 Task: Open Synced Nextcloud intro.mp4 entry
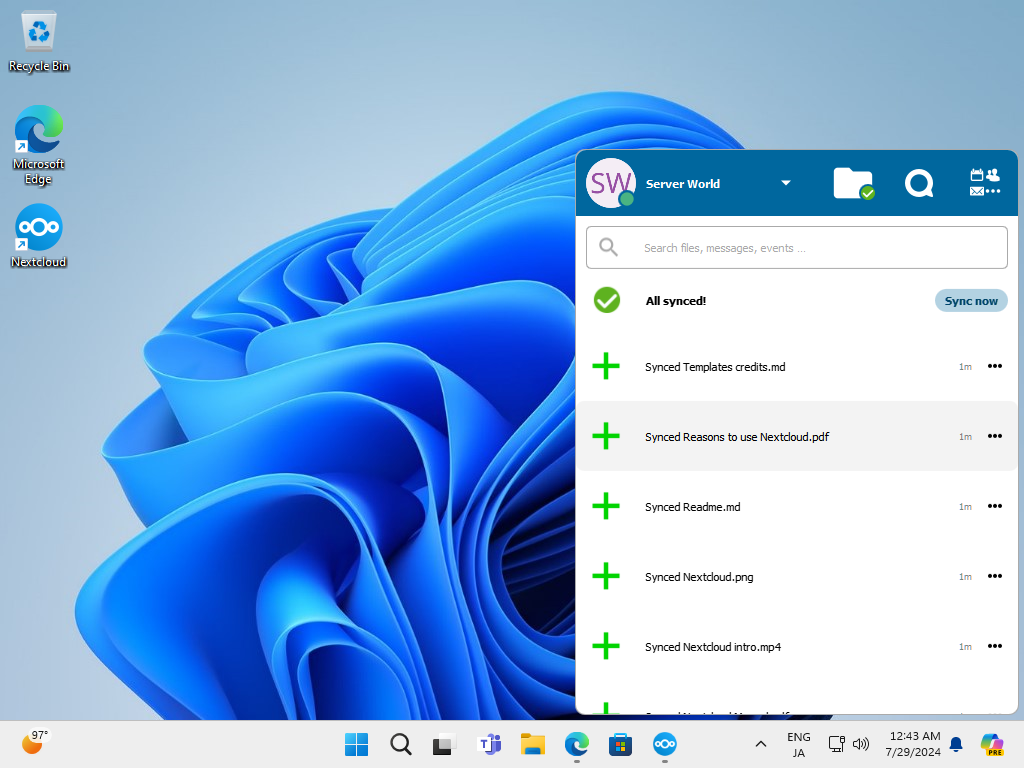(797, 646)
